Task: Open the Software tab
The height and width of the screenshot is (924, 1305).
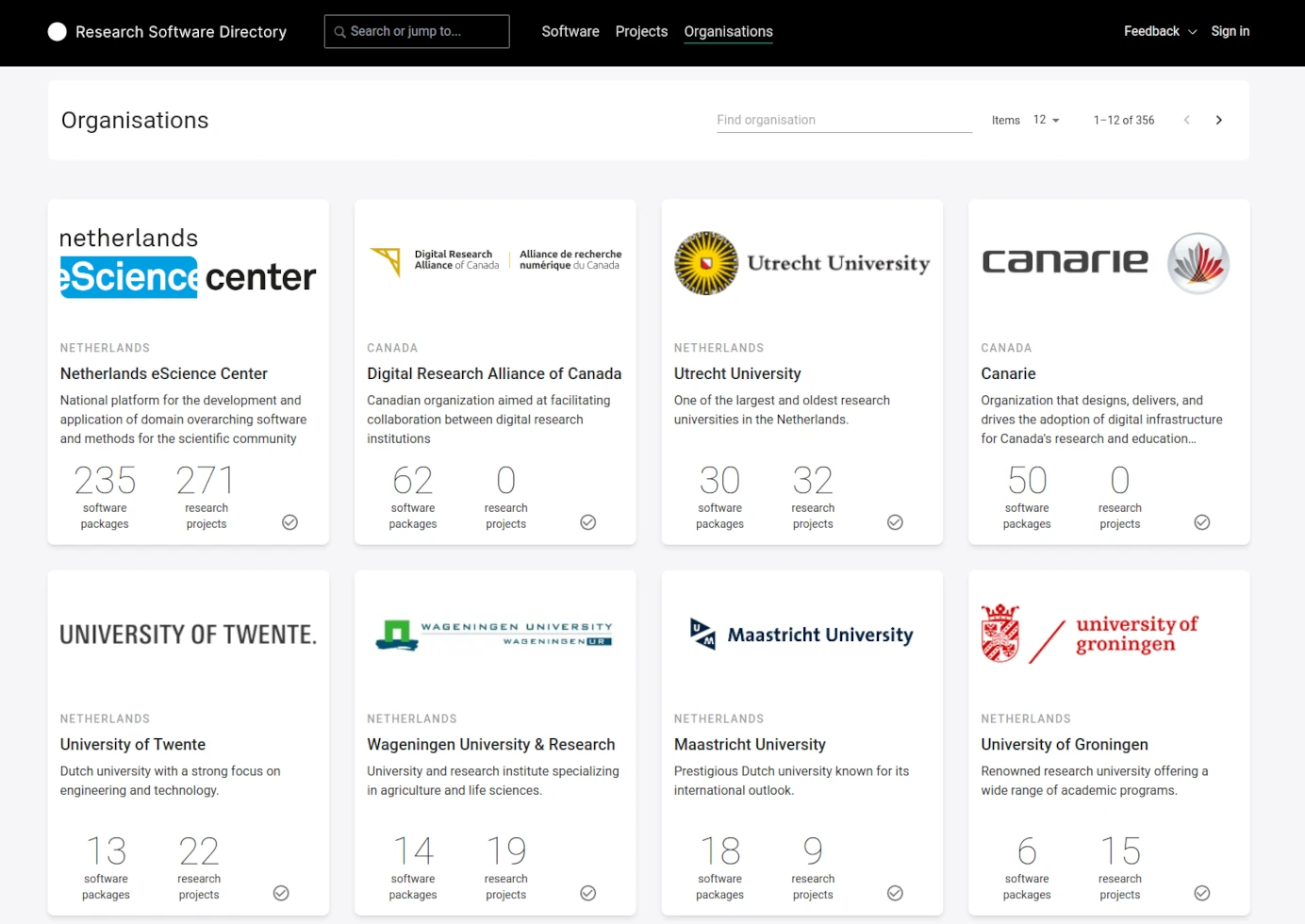Action: point(570,32)
